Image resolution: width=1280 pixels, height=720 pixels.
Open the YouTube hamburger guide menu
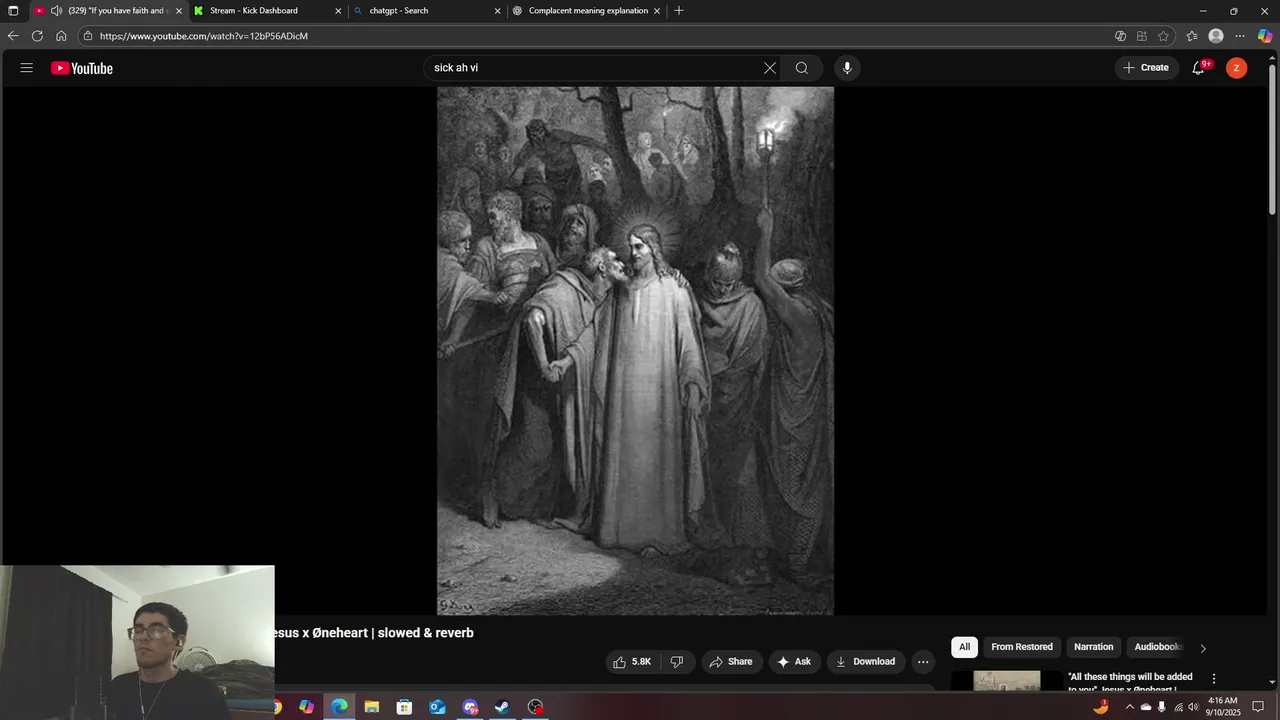coord(27,68)
